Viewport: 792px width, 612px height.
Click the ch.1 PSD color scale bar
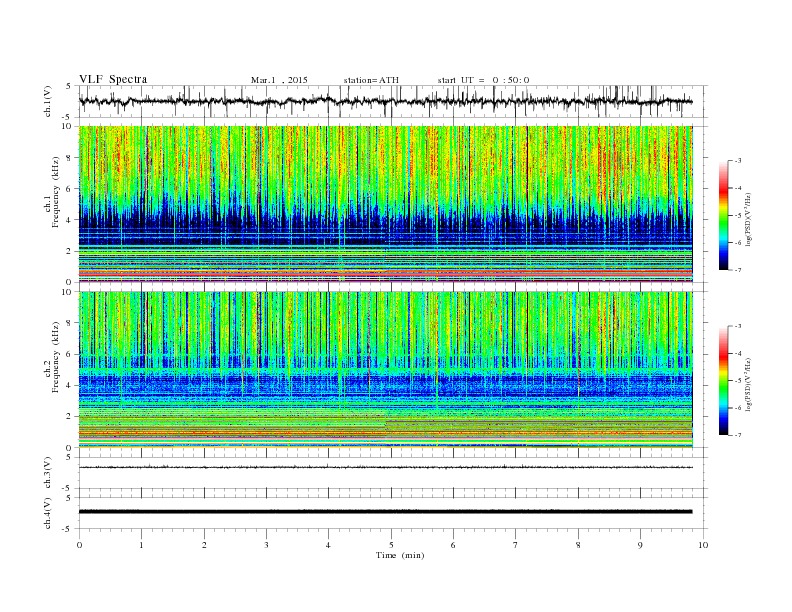[x=723, y=215]
